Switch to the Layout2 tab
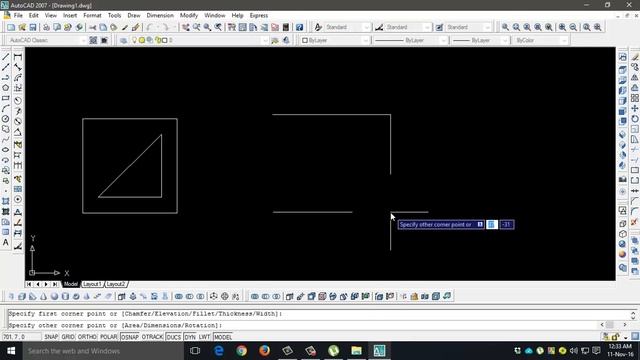 (x=116, y=284)
